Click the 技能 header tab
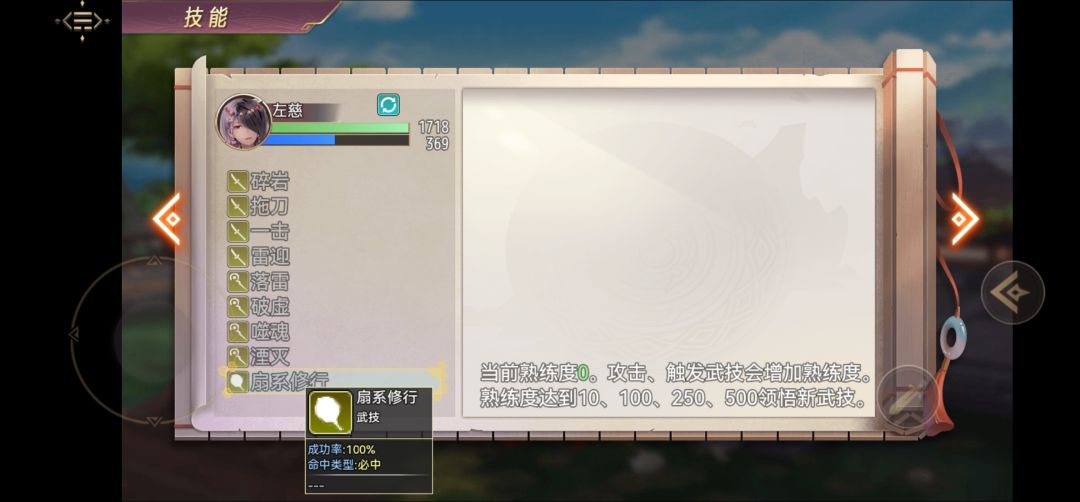 pos(205,18)
